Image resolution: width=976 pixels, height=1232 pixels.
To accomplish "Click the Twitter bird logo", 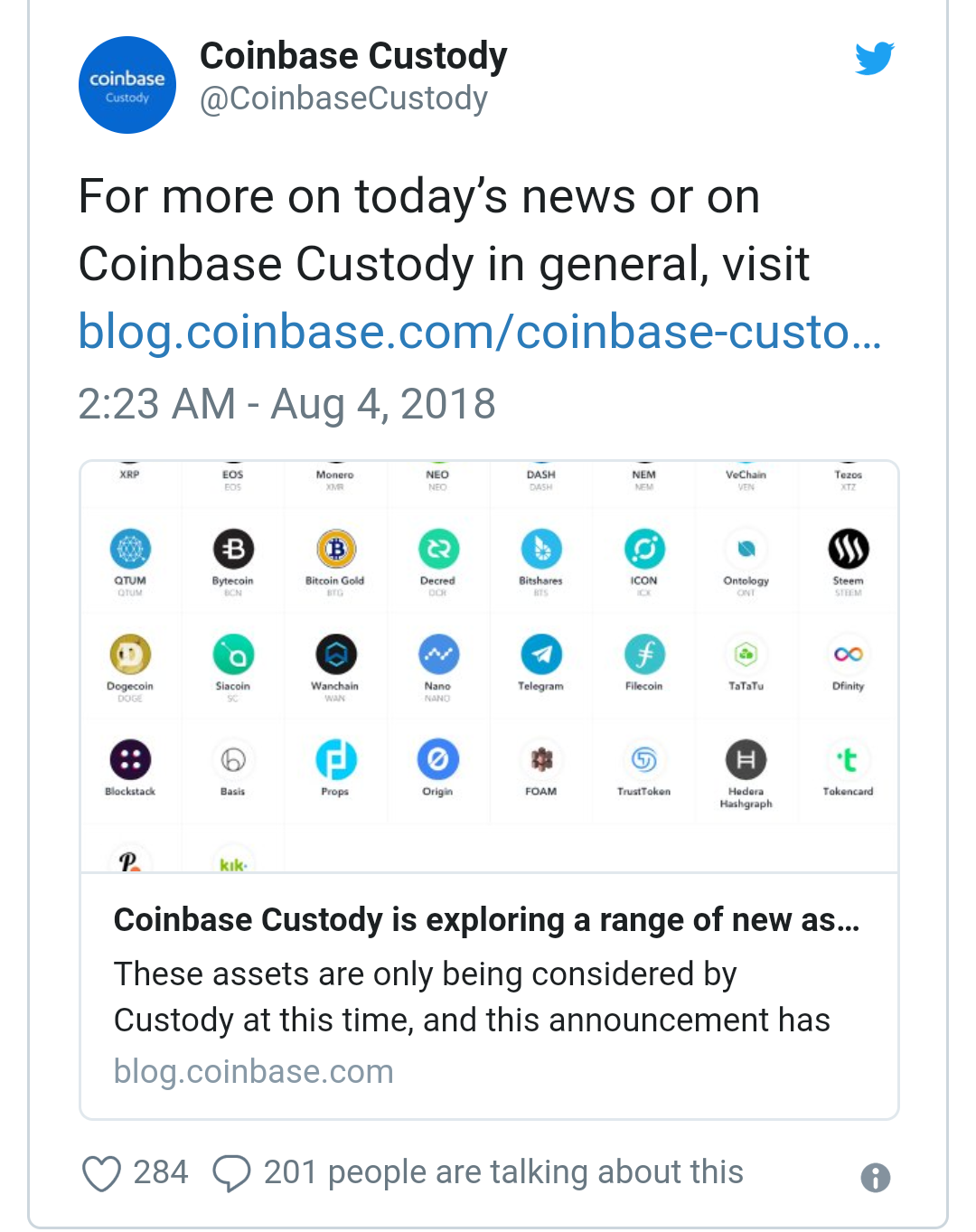I will 874,59.
